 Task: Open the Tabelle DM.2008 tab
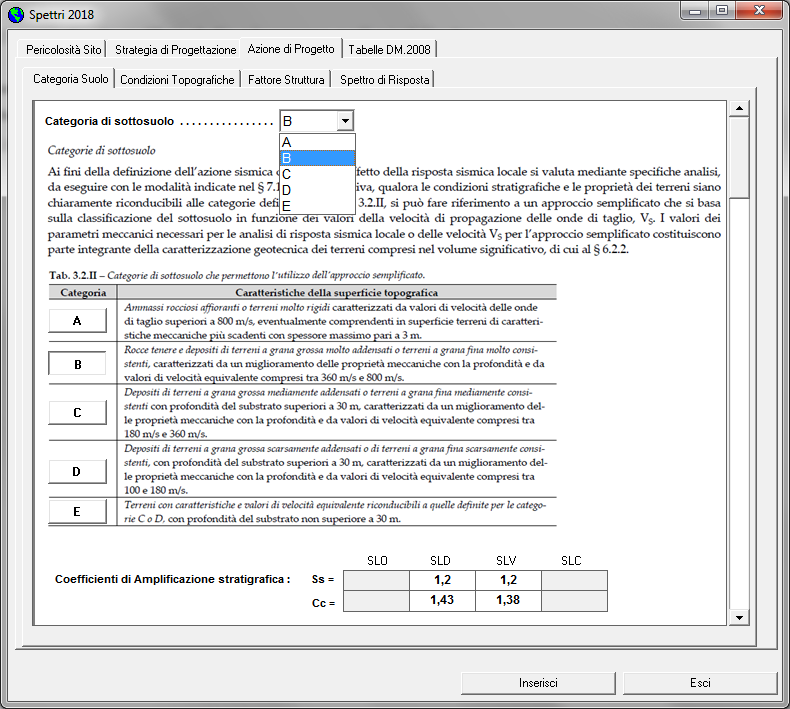389,49
